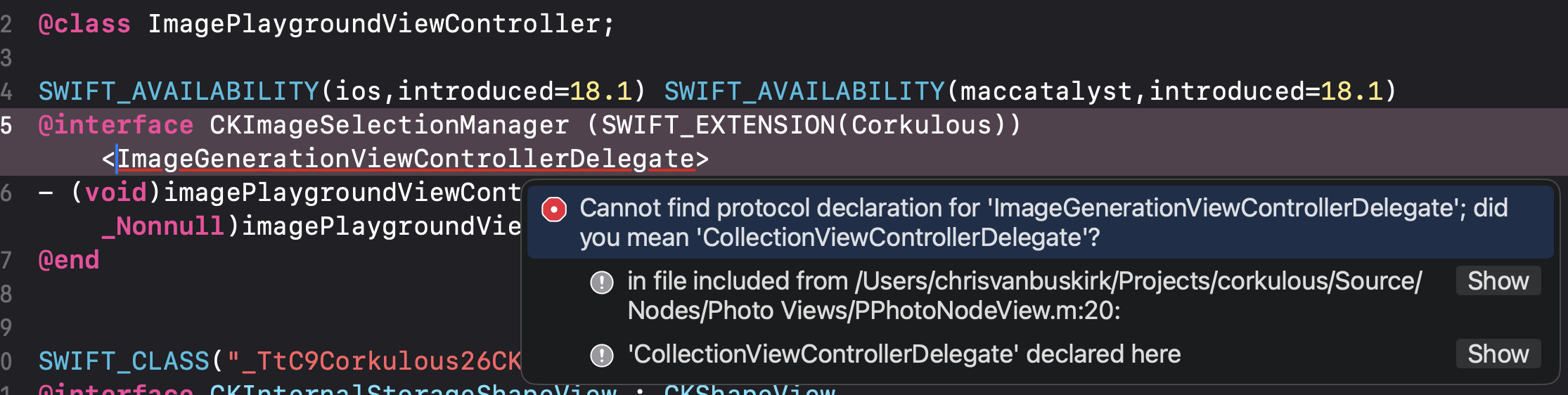Click the CKImageSelectionManager interface name

click(390, 125)
